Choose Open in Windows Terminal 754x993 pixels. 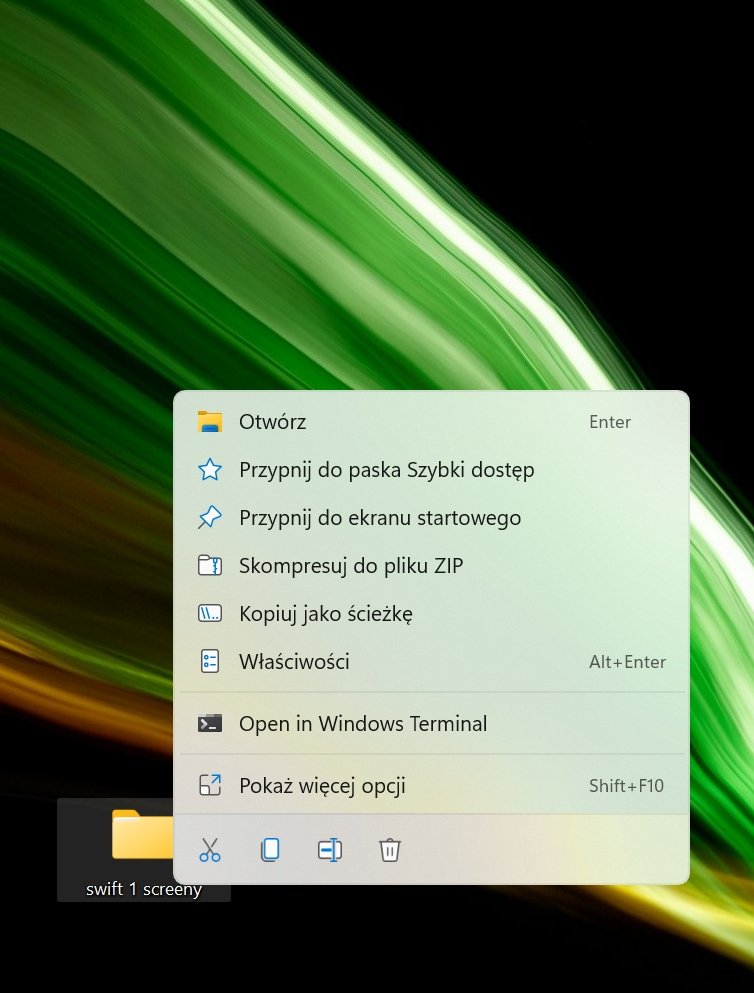[431, 723]
